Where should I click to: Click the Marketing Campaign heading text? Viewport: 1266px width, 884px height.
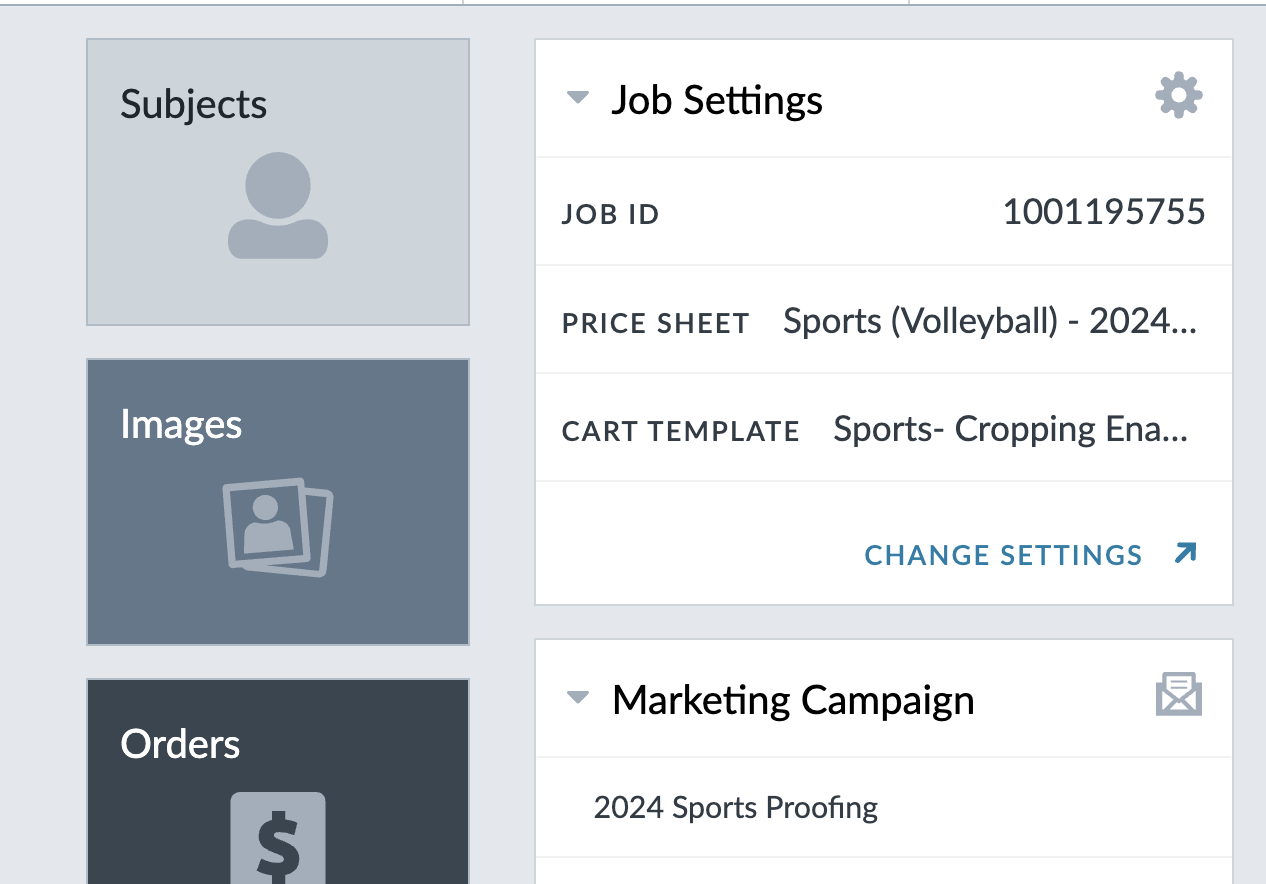pos(793,700)
